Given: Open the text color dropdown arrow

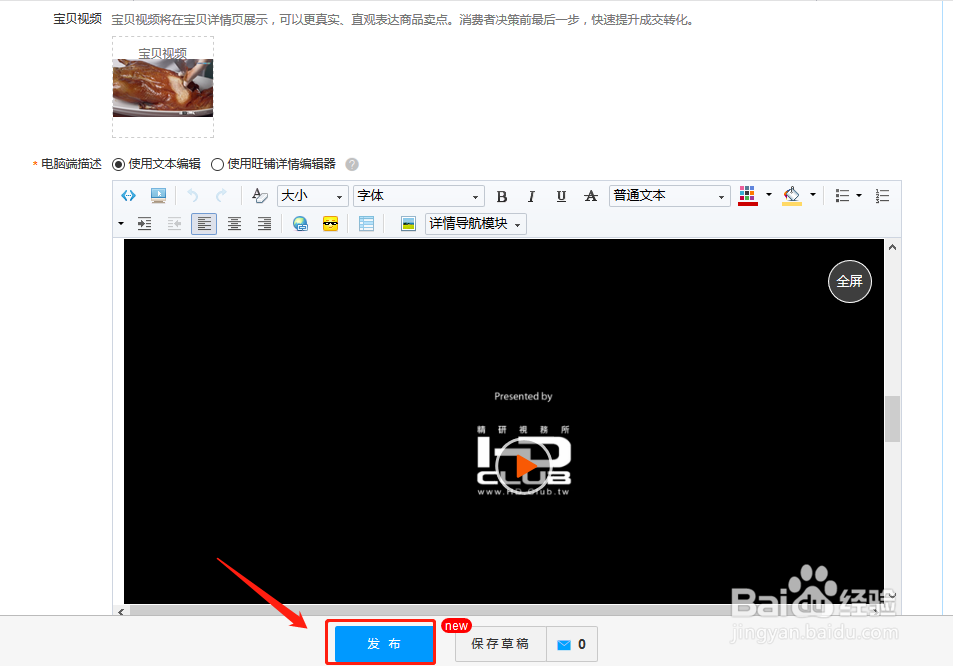Looking at the screenshot, I should tap(769, 195).
